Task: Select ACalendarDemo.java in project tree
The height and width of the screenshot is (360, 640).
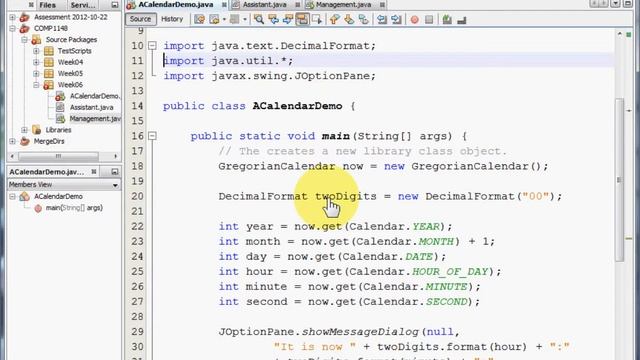Action: click(x=94, y=96)
